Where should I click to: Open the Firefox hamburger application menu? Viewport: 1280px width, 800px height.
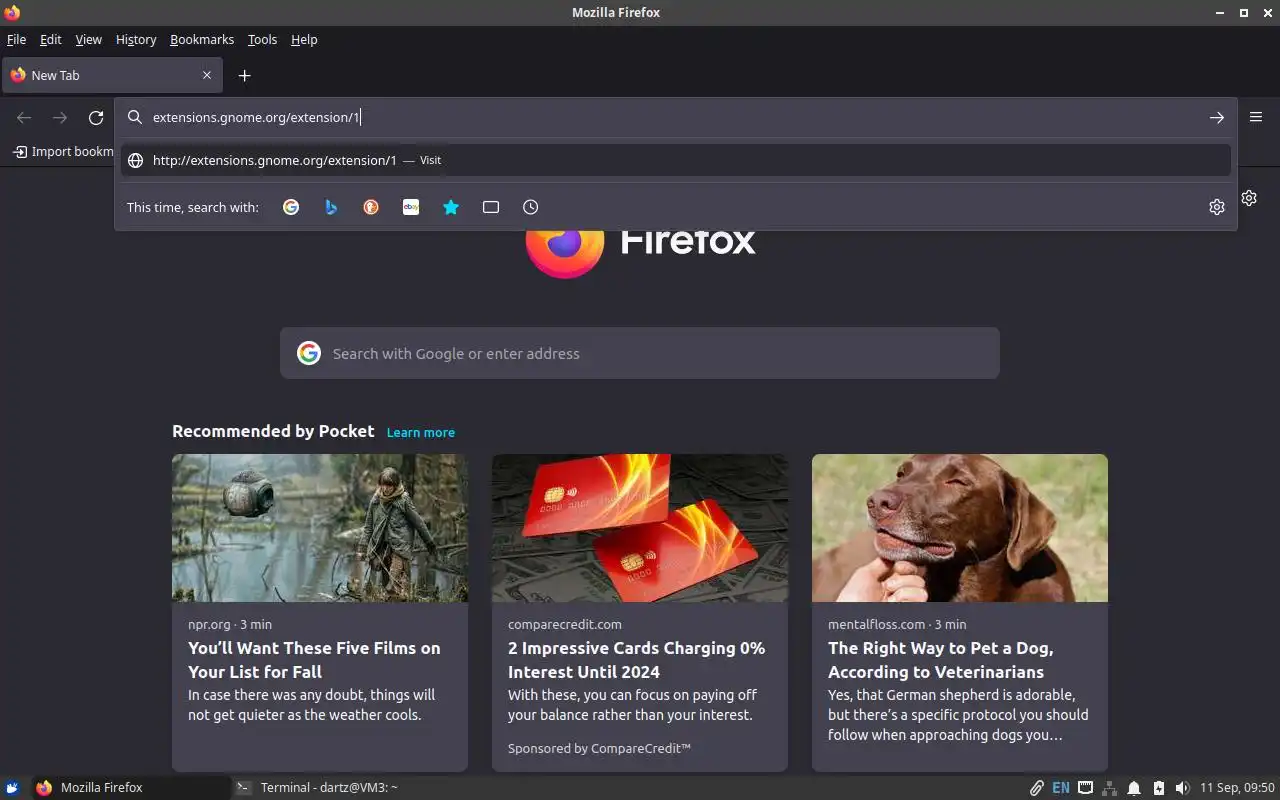[1256, 117]
